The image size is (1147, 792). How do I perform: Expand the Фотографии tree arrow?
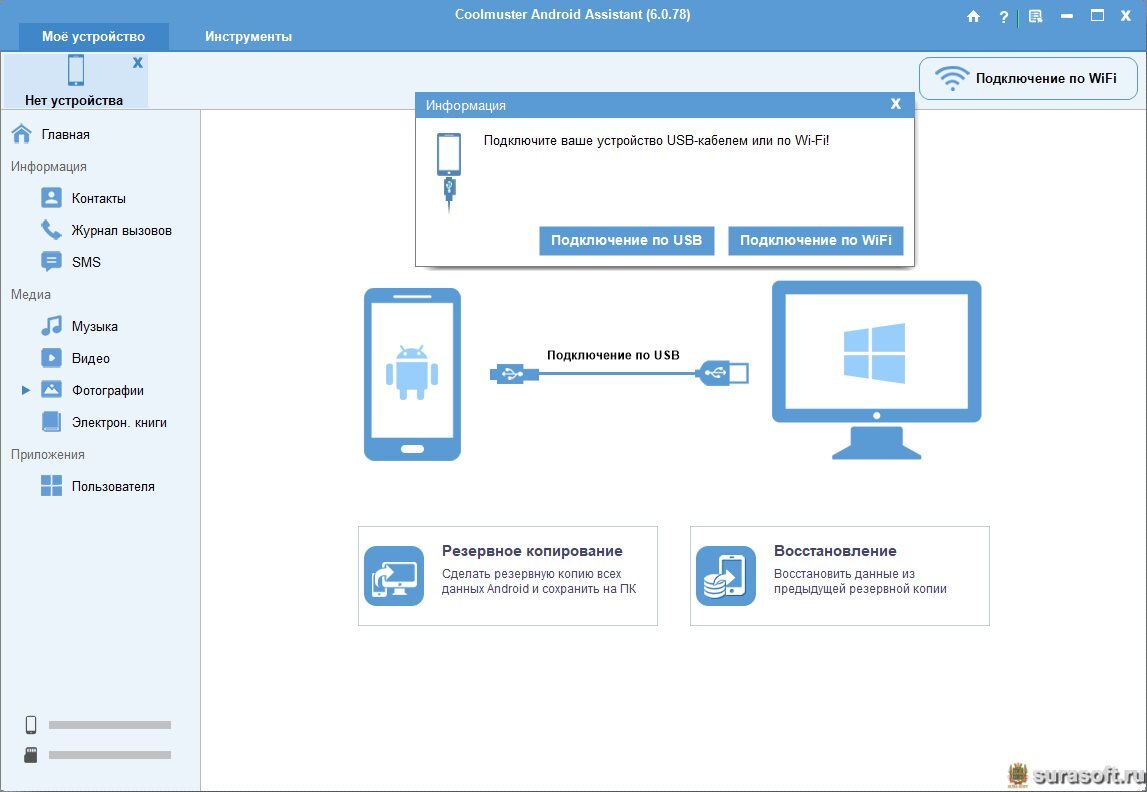[x=26, y=391]
